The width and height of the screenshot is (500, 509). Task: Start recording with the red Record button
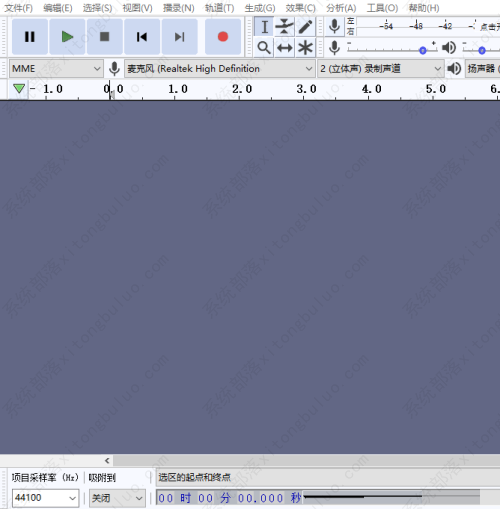point(223,37)
